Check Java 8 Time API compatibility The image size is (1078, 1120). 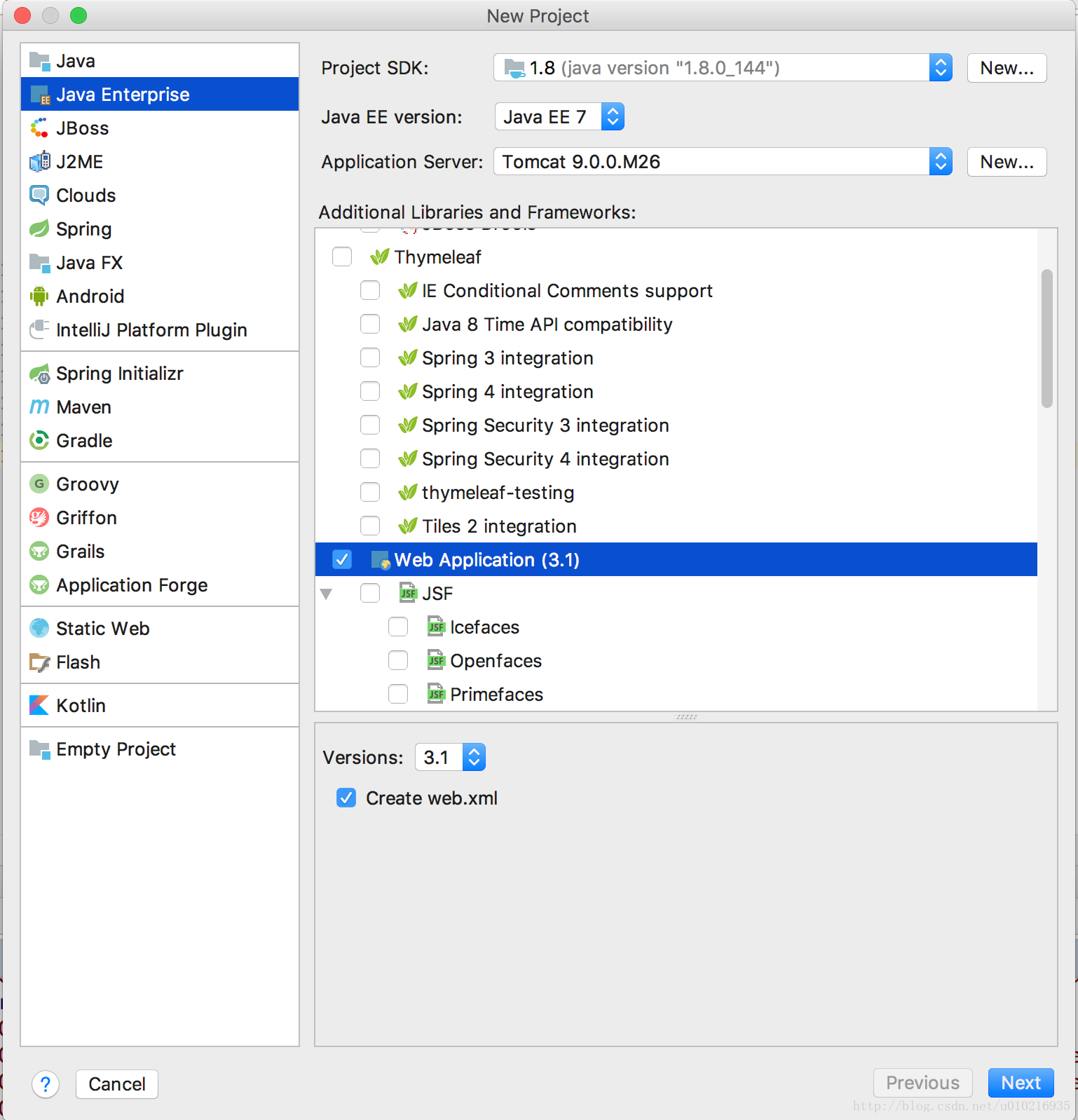[370, 325]
